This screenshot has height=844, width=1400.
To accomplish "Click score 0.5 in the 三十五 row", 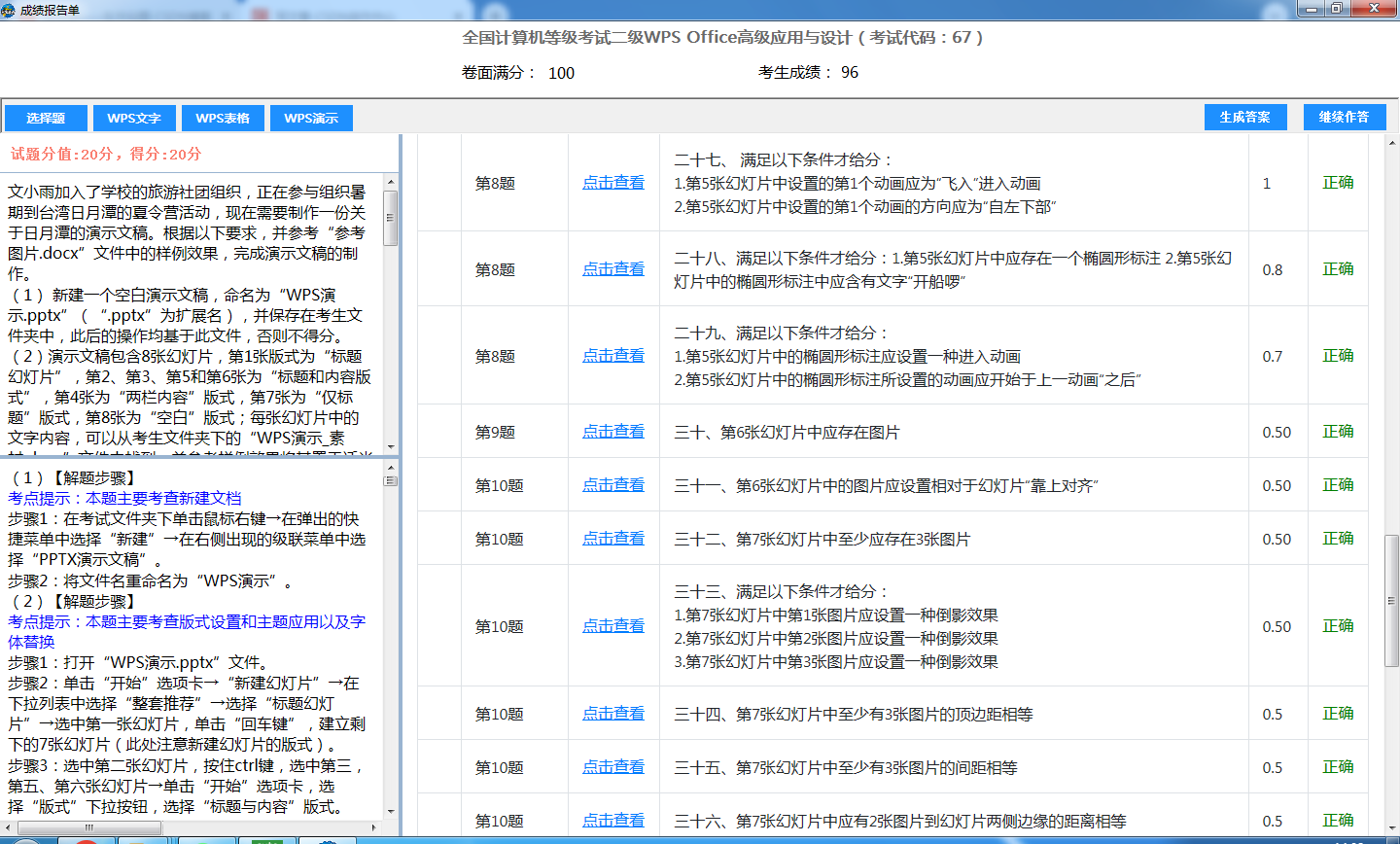I will point(1273,768).
